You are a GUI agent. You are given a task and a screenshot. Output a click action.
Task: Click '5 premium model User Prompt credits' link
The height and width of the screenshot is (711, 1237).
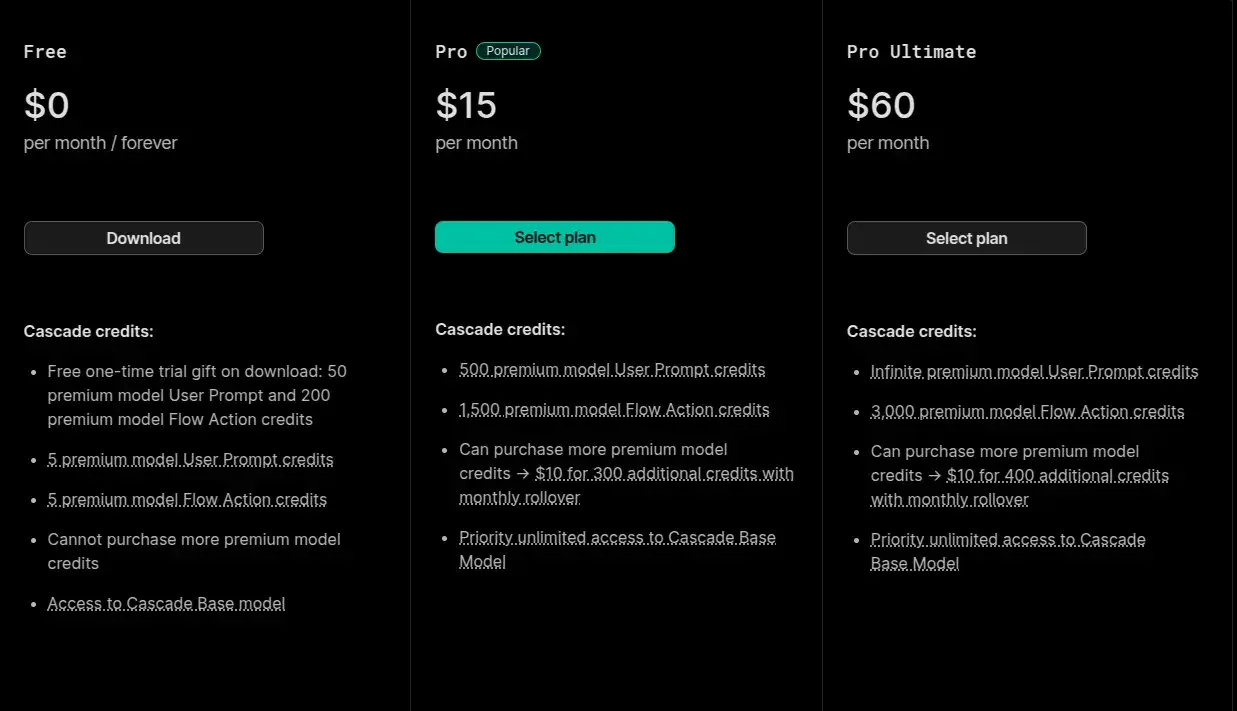[x=190, y=460]
